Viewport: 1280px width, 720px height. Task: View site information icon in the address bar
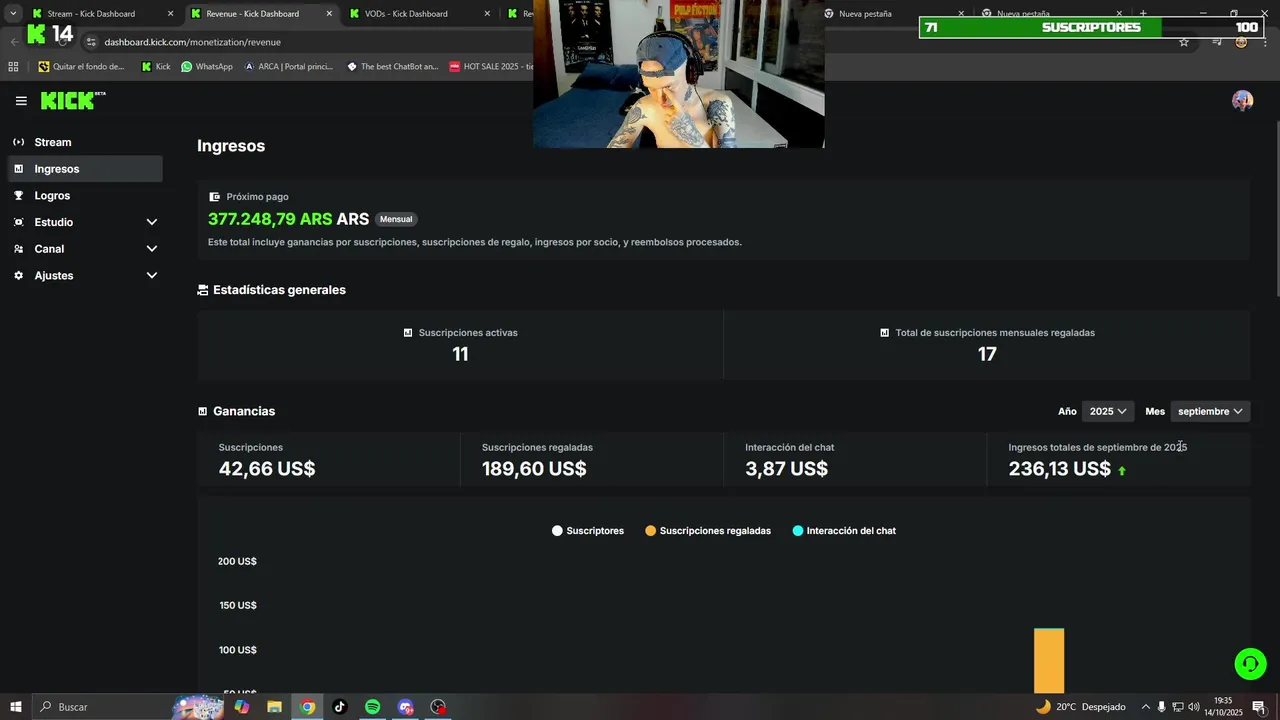(x=91, y=42)
